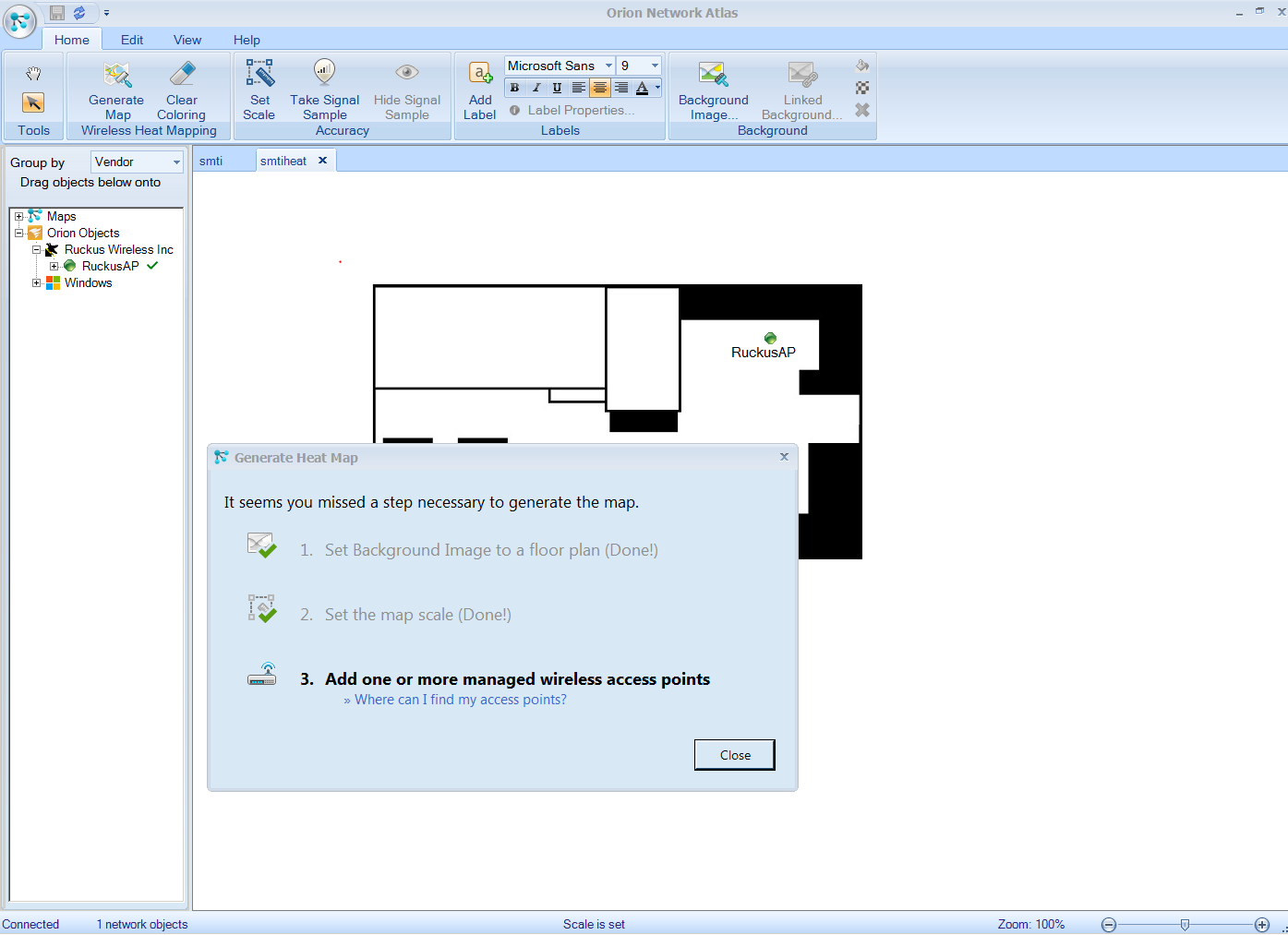Toggle Underline label formatting
The width and height of the screenshot is (1288, 935).
pyautogui.click(x=557, y=88)
